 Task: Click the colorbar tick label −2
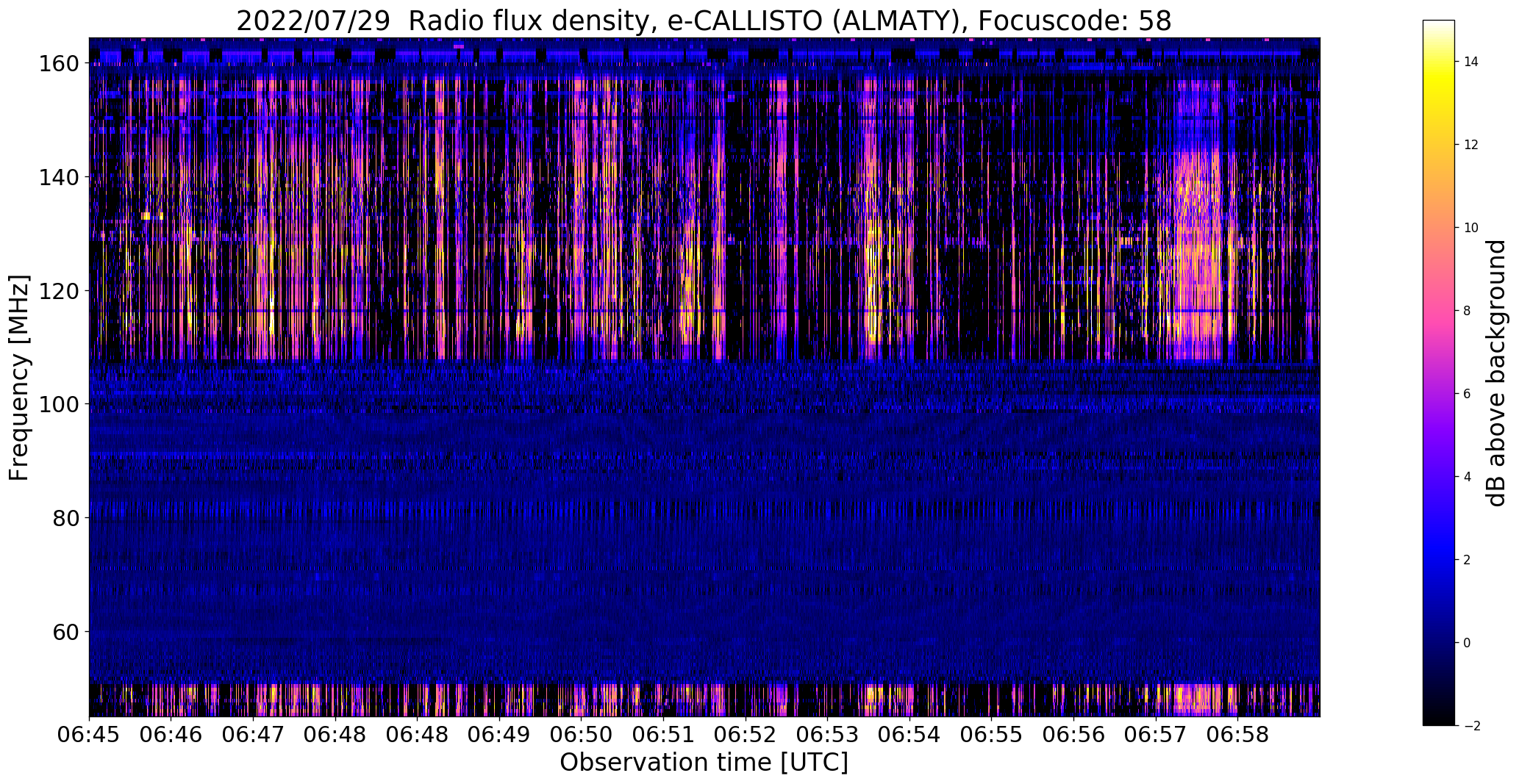click(1471, 726)
